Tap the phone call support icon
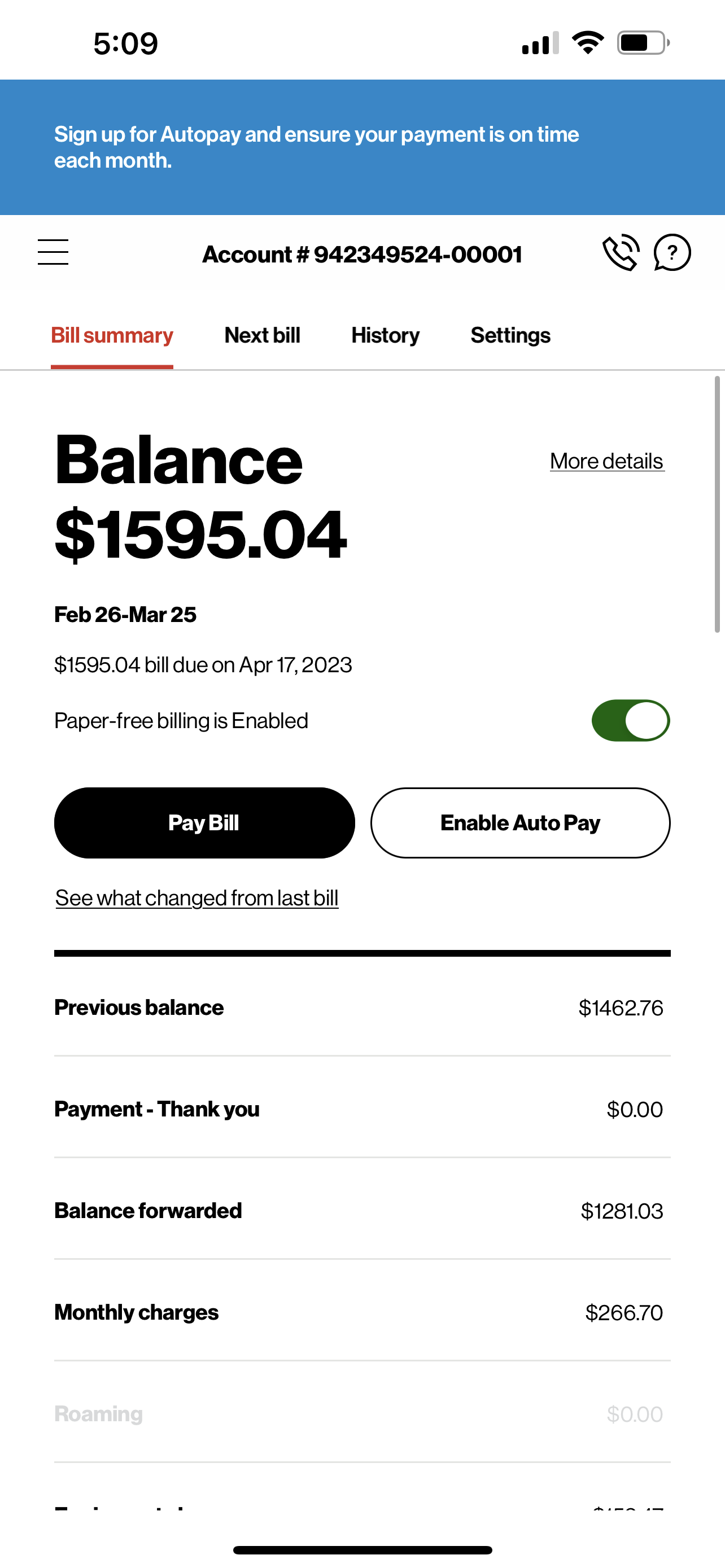The image size is (725, 1568). (x=621, y=253)
